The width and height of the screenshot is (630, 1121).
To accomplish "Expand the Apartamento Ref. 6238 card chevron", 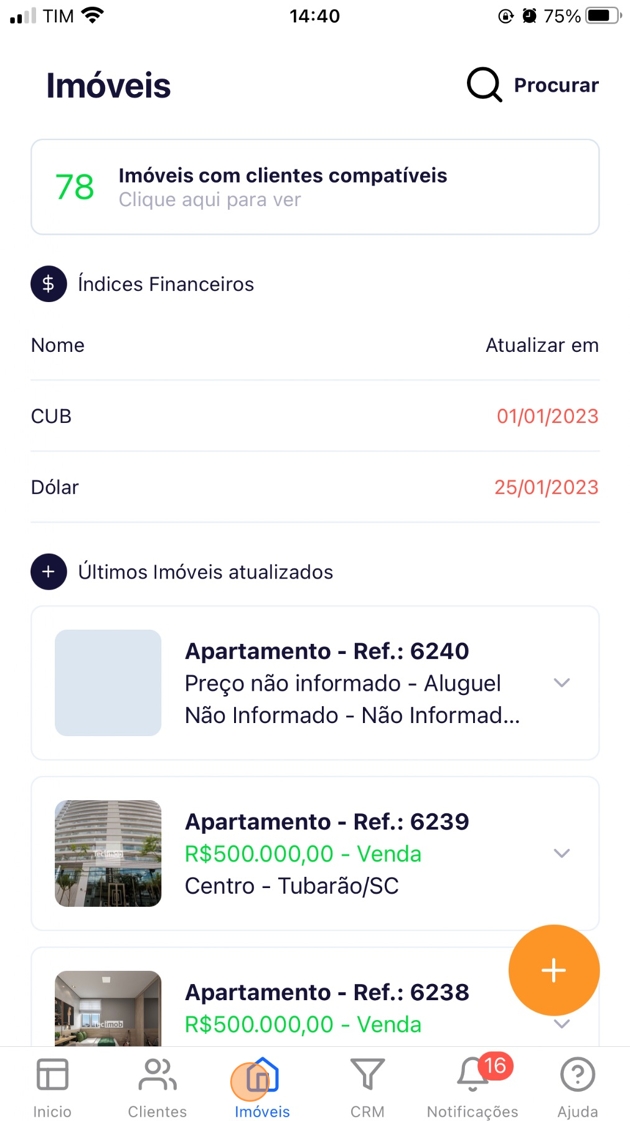I will [562, 1024].
